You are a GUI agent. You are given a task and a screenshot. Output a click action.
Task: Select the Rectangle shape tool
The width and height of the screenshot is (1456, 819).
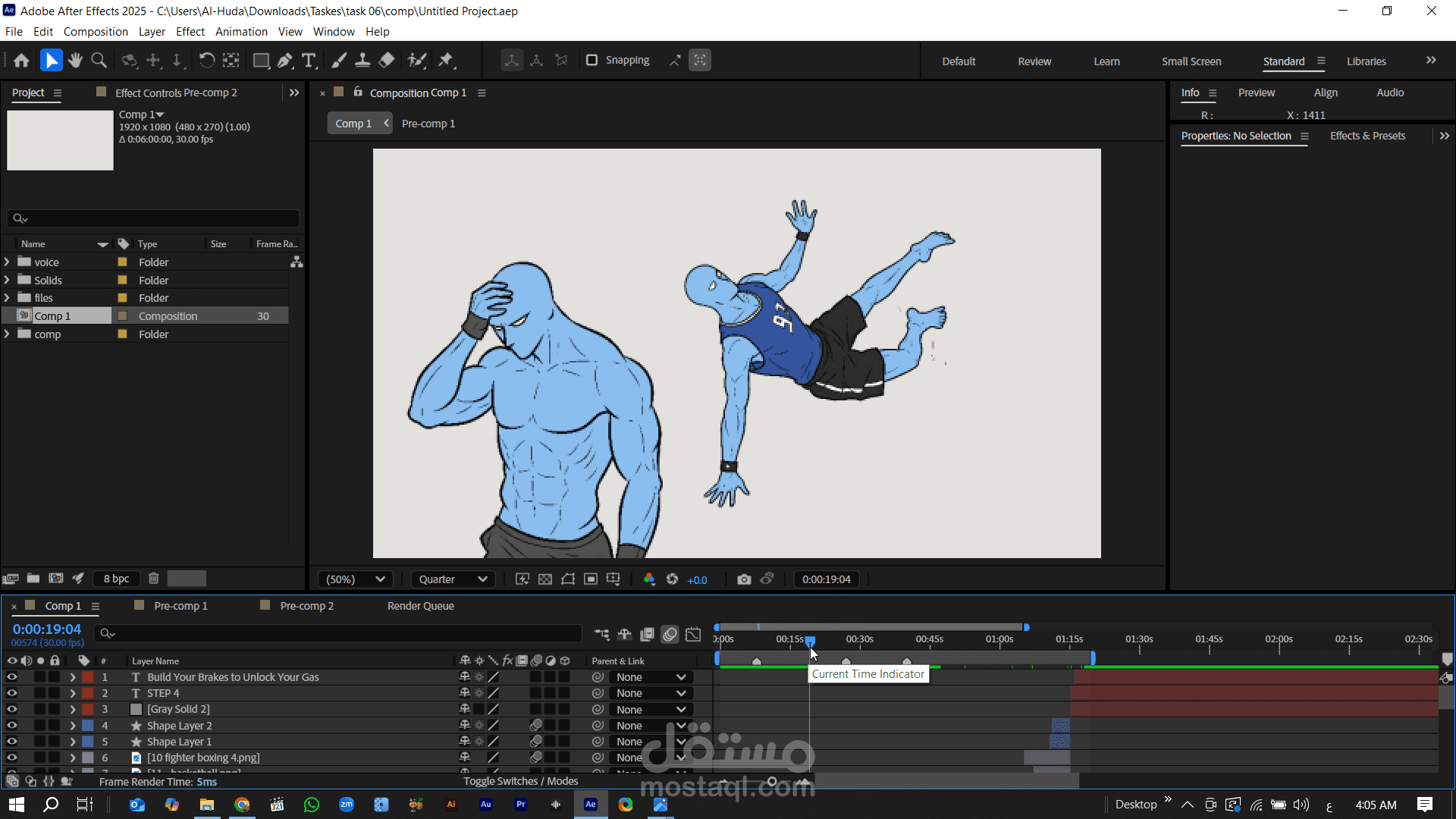261,61
